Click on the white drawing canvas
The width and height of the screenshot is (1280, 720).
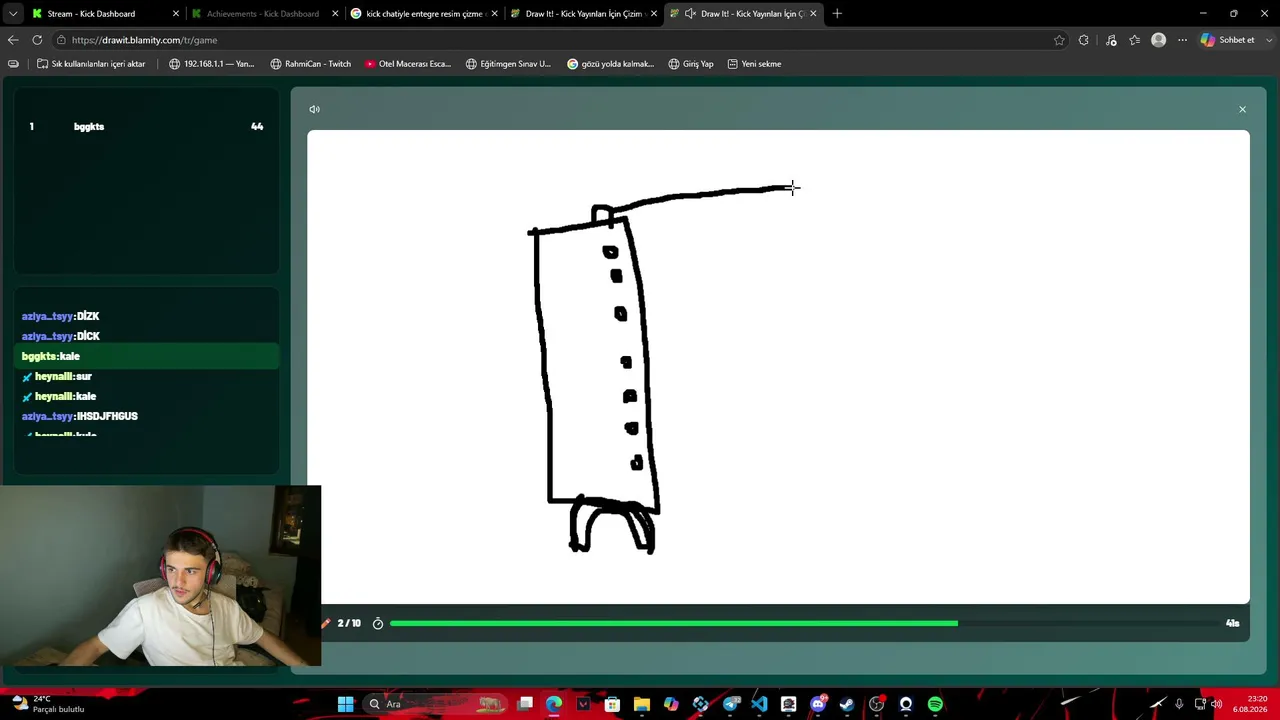coord(778,367)
